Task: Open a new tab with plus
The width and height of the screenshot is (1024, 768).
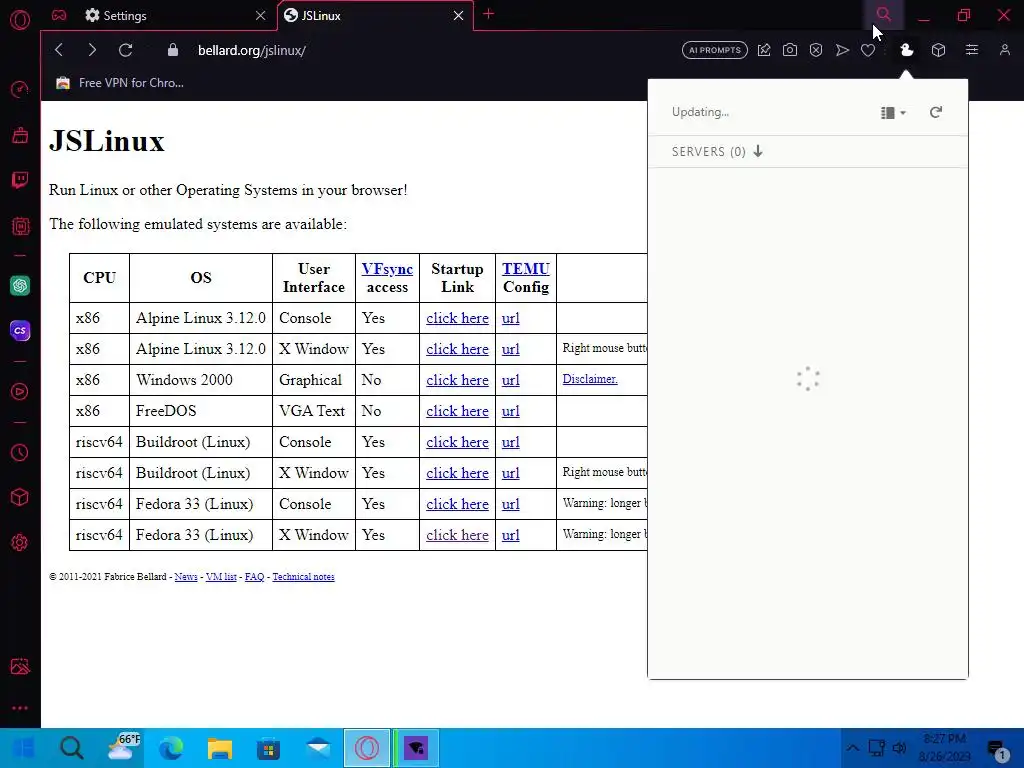Action: tap(488, 14)
